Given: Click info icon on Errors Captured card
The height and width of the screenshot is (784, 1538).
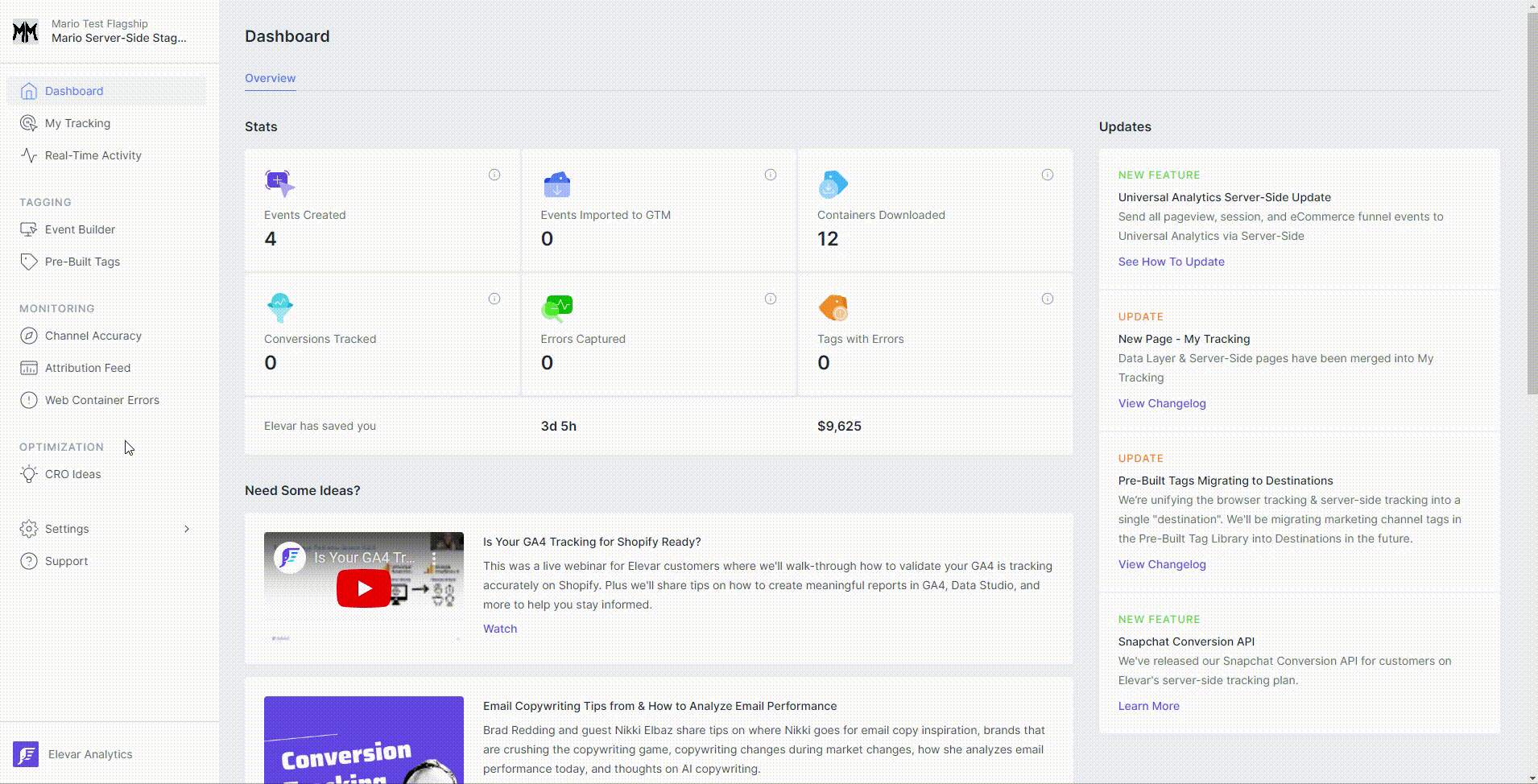Looking at the screenshot, I should point(771,299).
